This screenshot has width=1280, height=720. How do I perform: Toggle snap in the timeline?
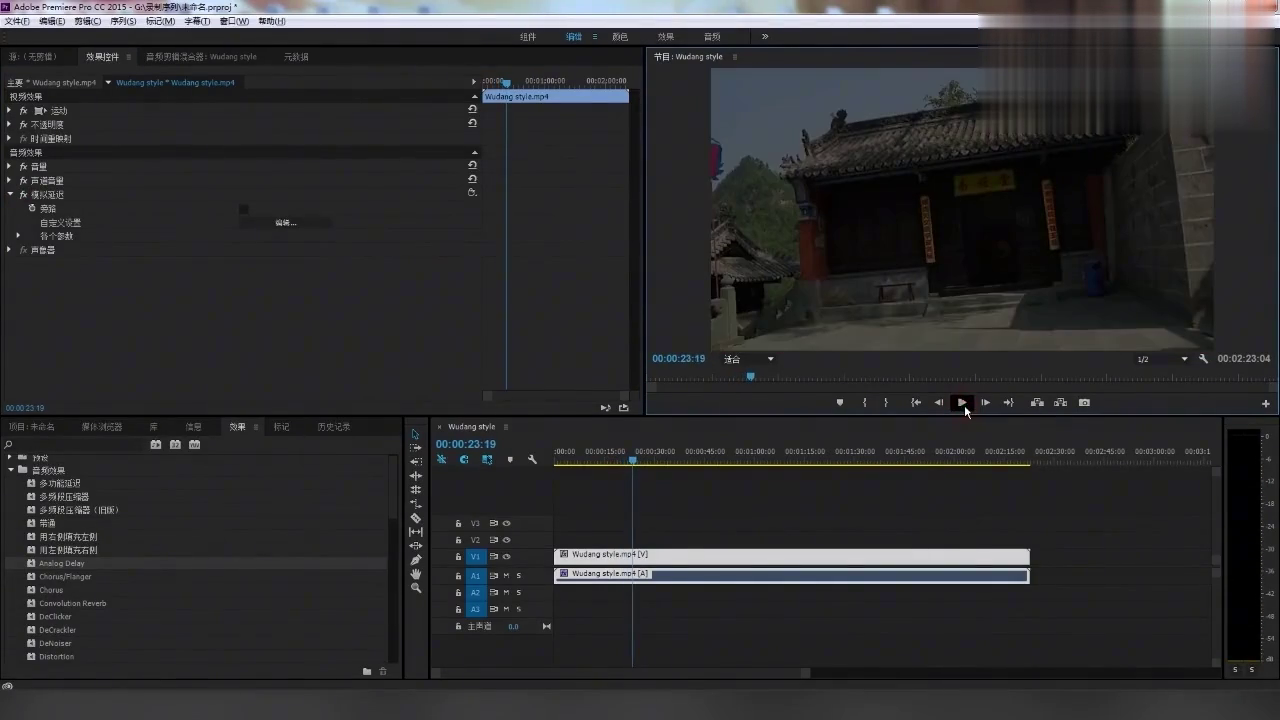tap(464, 460)
